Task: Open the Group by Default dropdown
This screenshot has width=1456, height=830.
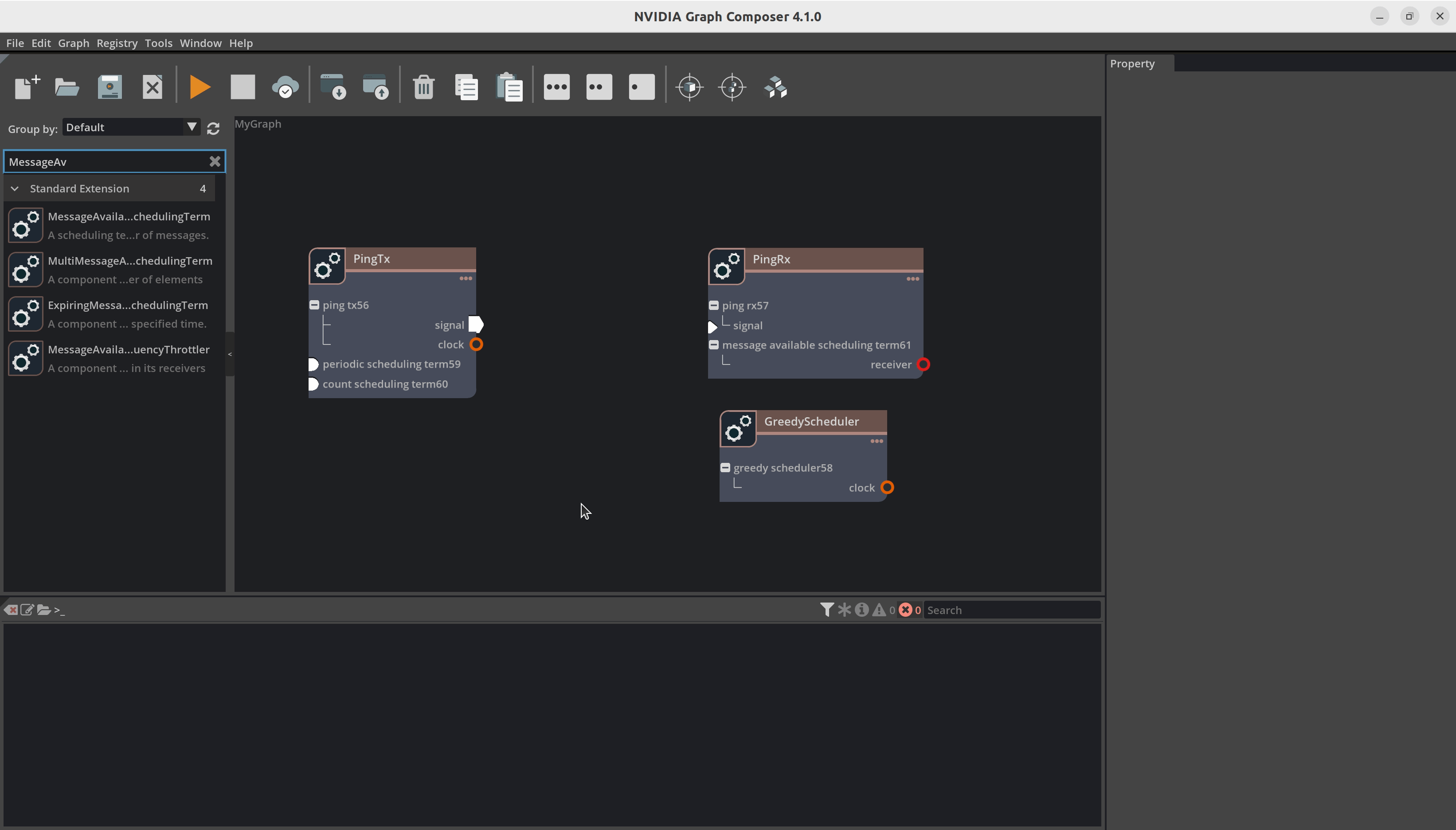Action: pyautogui.click(x=131, y=127)
